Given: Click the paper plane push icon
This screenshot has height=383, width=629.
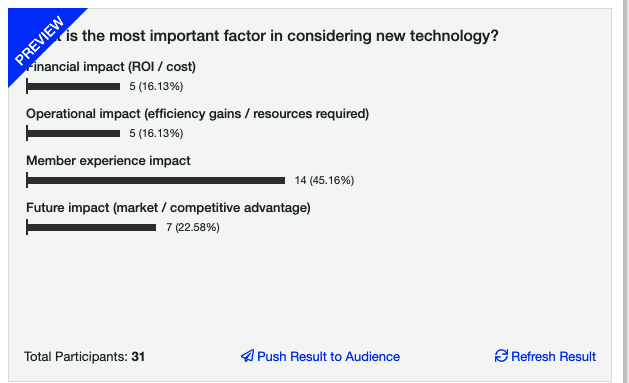Looking at the screenshot, I should pyautogui.click(x=247, y=356).
